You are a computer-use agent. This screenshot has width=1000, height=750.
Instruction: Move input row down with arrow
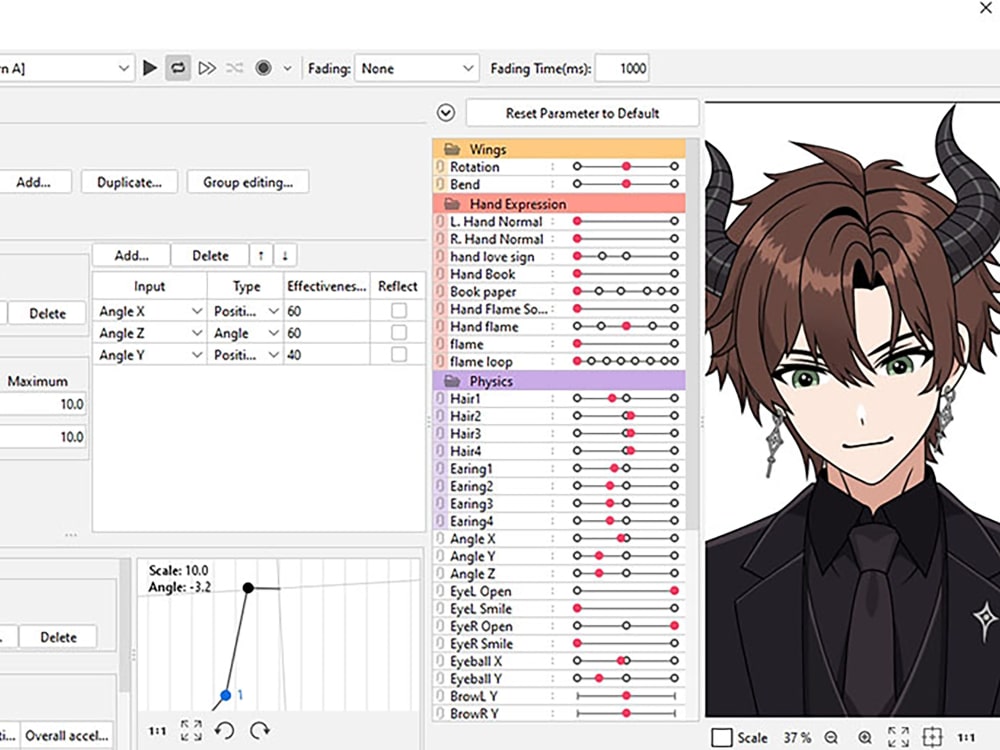pos(285,255)
